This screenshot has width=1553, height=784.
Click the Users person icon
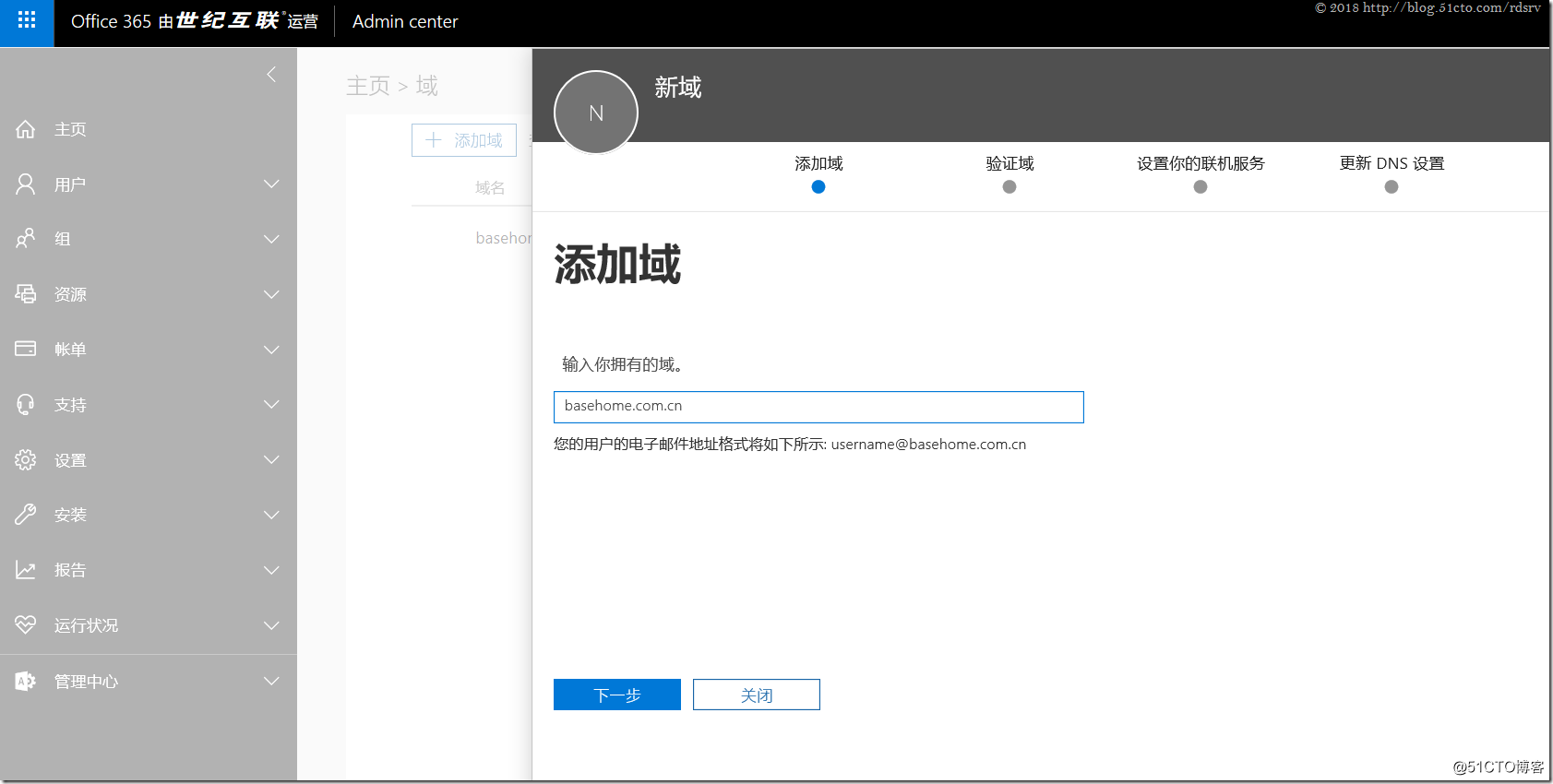coord(26,184)
